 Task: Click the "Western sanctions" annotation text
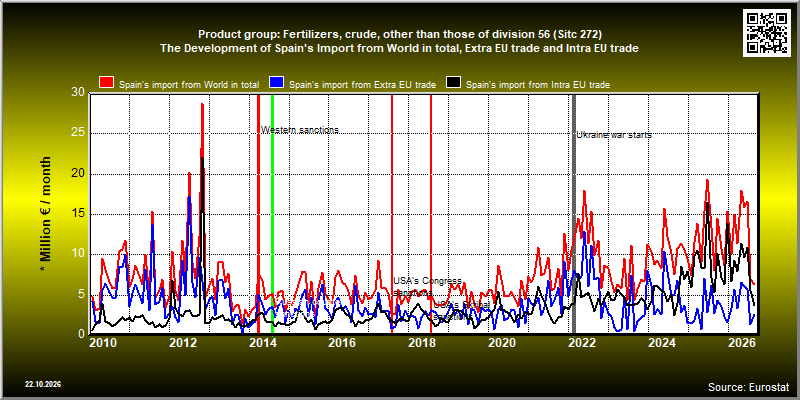(299, 130)
